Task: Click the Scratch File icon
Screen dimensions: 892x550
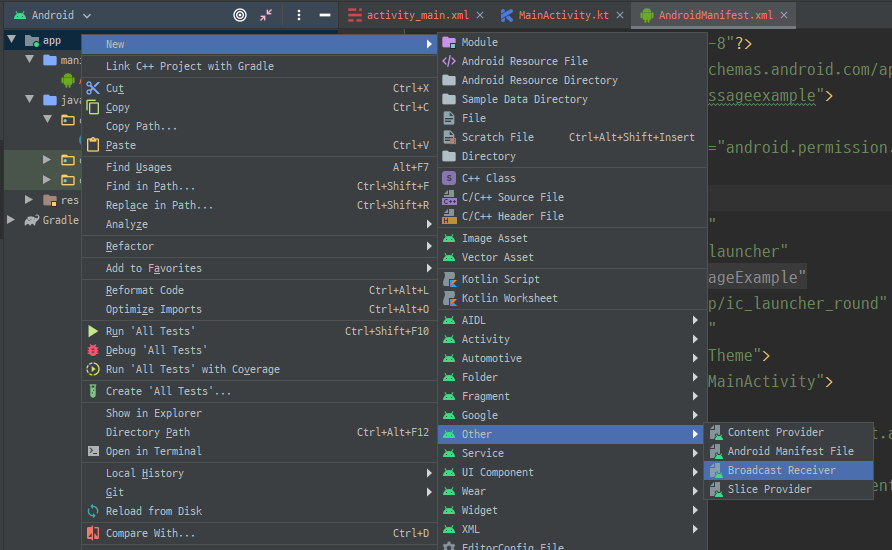Action: 449,137
